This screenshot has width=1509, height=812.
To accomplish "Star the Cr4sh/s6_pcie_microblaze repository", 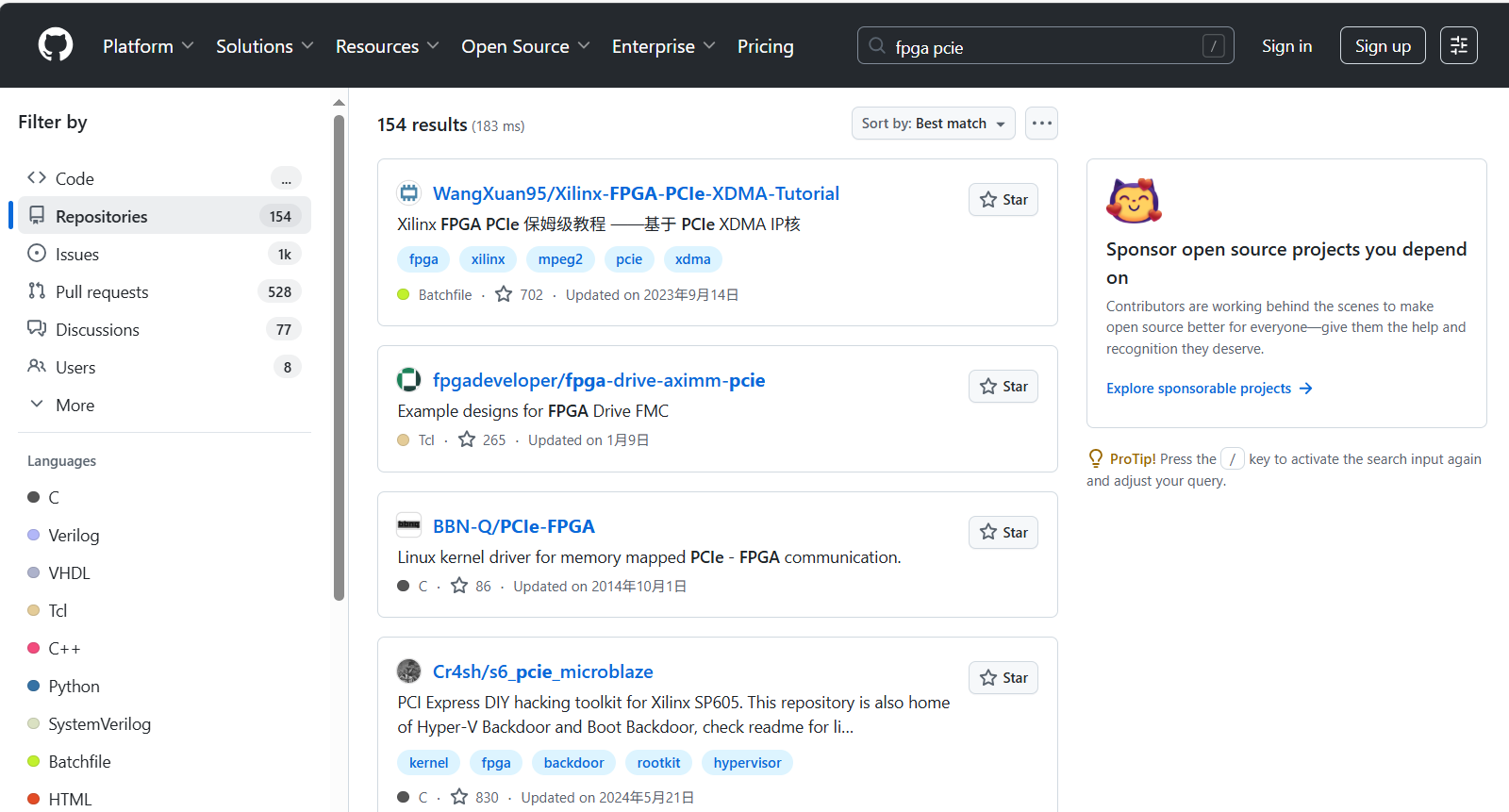I will (x=1003, y=678).
